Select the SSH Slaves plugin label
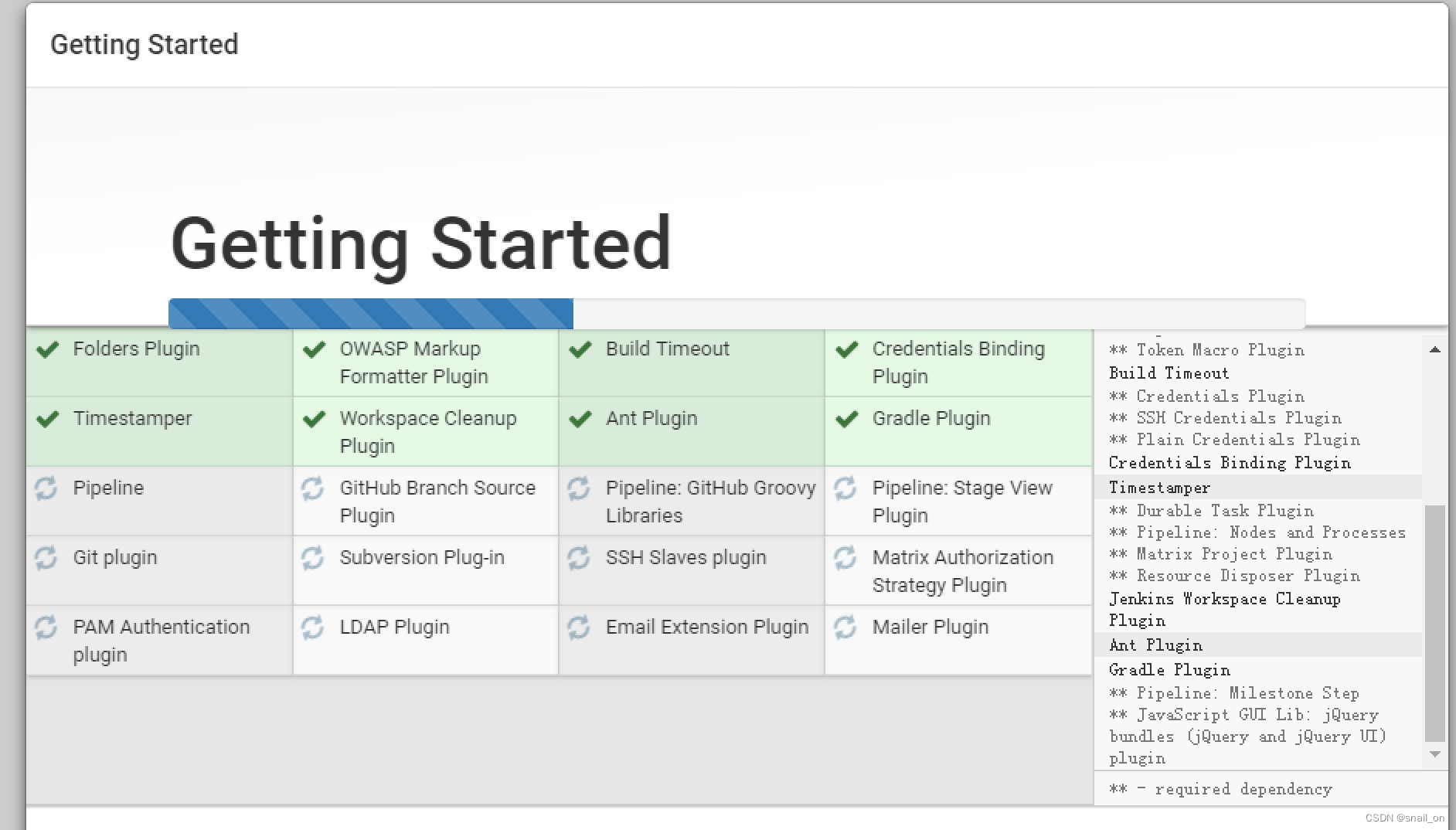The height and width of the screenshot is (830, 1456). point(686,558)
